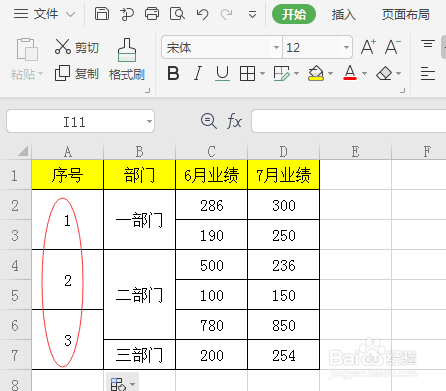Click the Borders grid icon

click(x=247, y=73)
